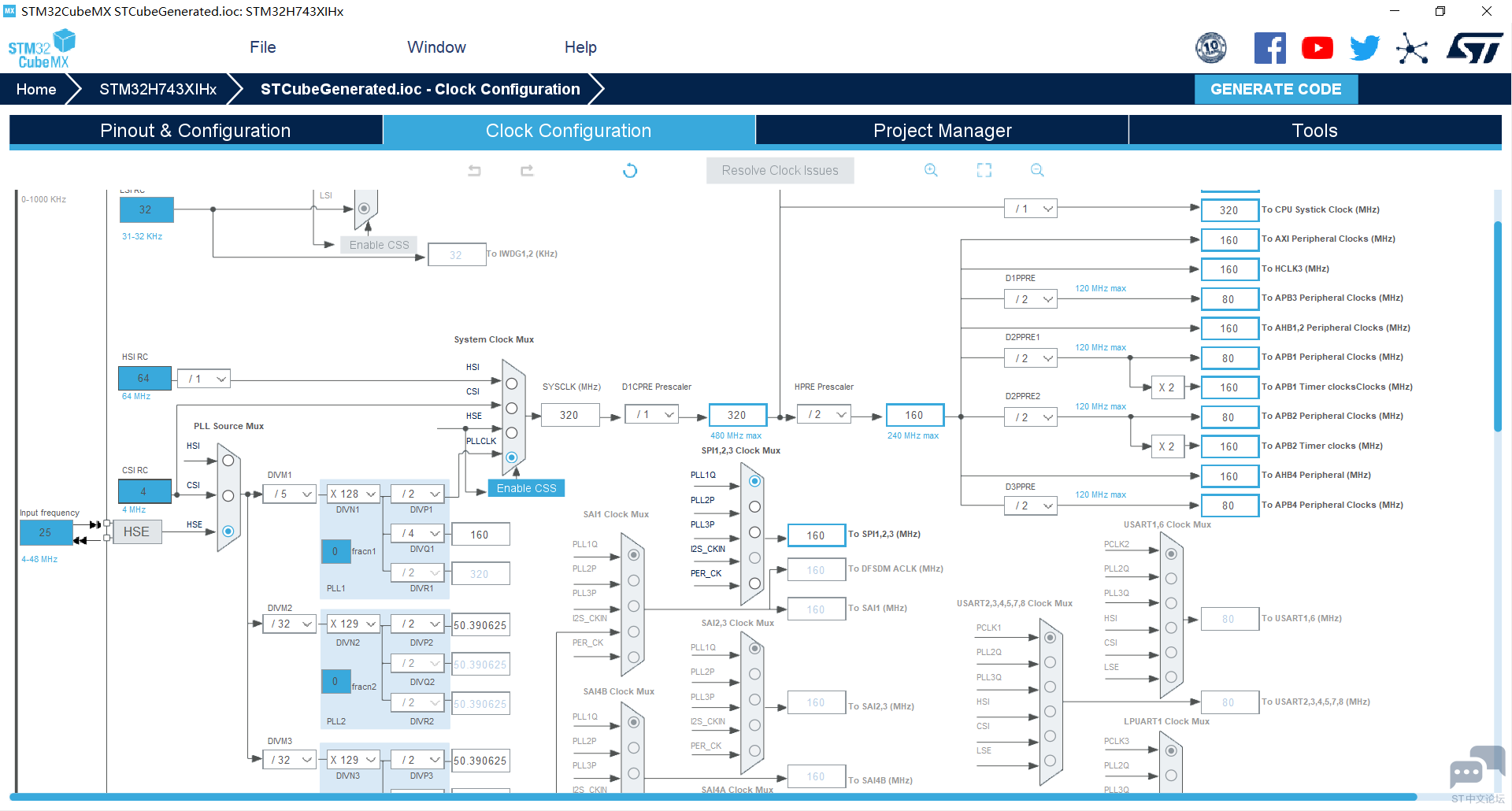Select HSI in System Clock Mux
This screenshot has height=811, width=1512.
pyautogui.click(x=512, y=383)
